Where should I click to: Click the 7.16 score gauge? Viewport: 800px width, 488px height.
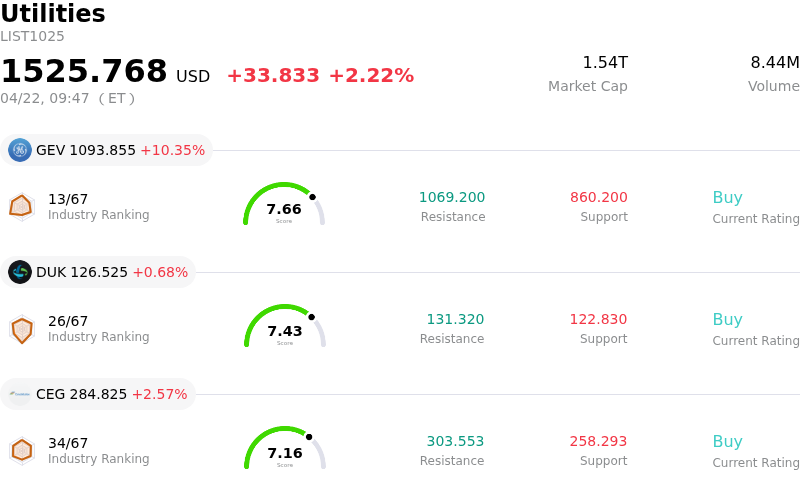[x=285, y=450]
